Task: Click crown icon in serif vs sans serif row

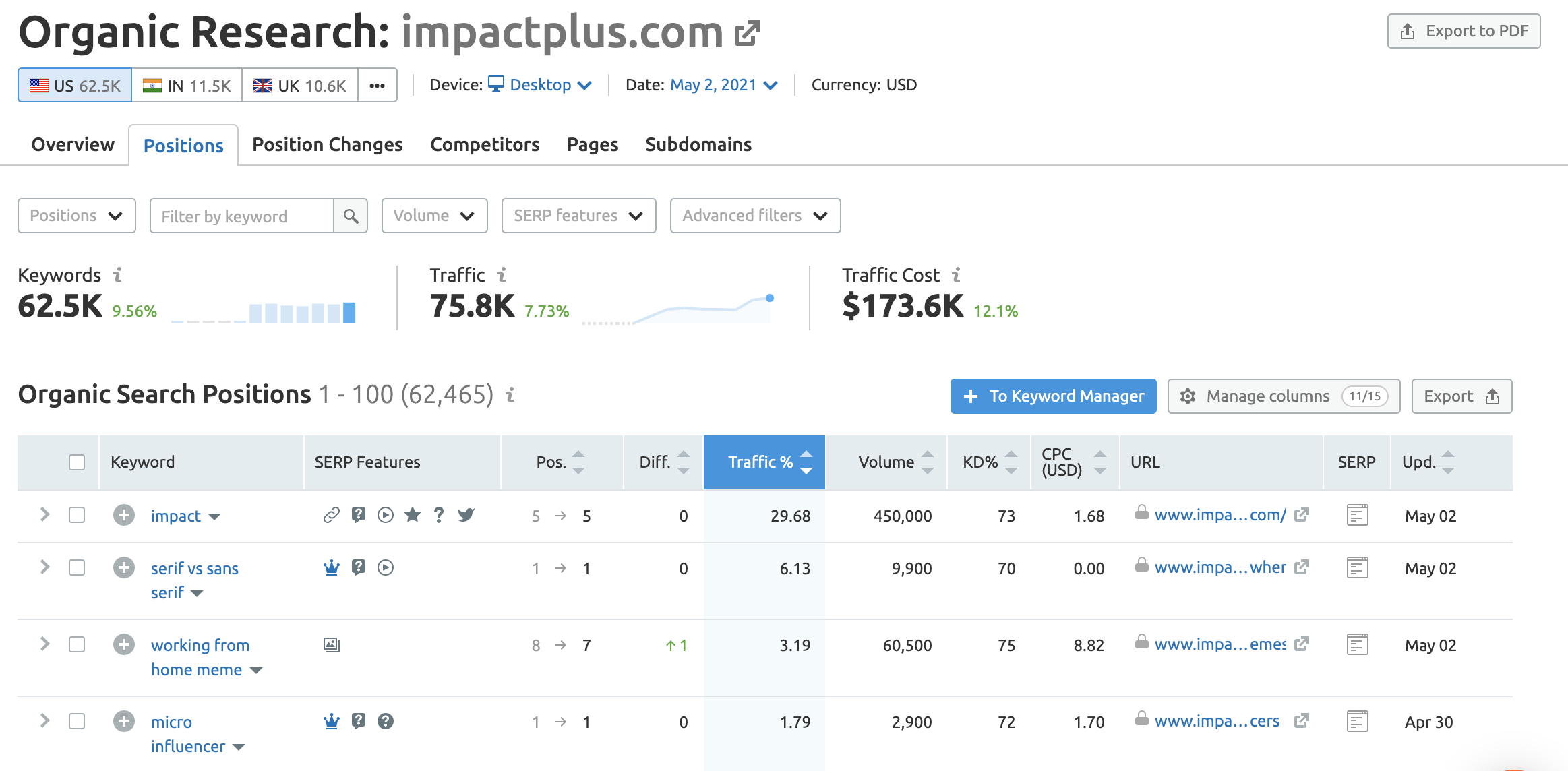Action: pyautogui.click(x=331, y=568)
